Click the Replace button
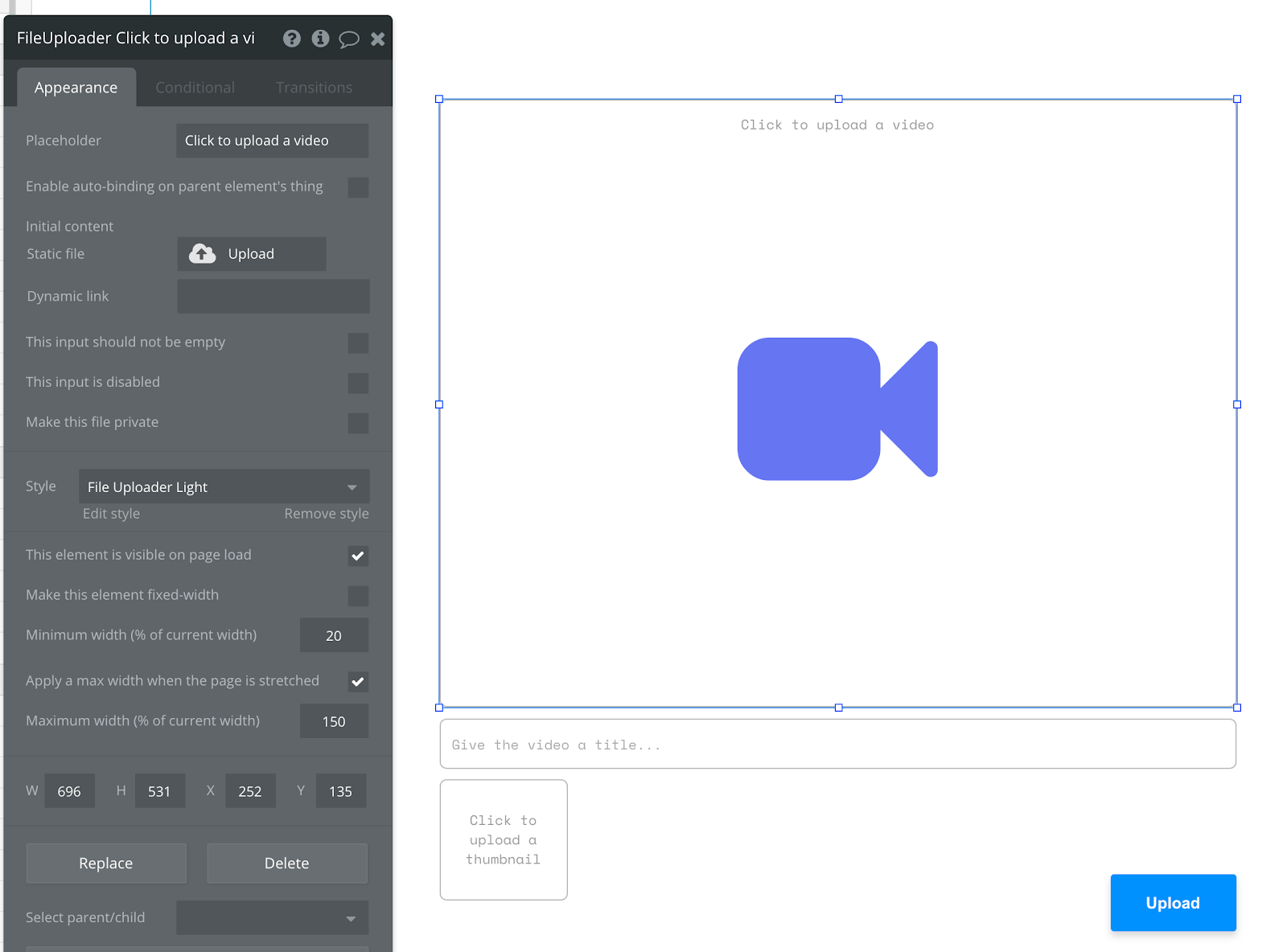 click(x=105, y=863)
